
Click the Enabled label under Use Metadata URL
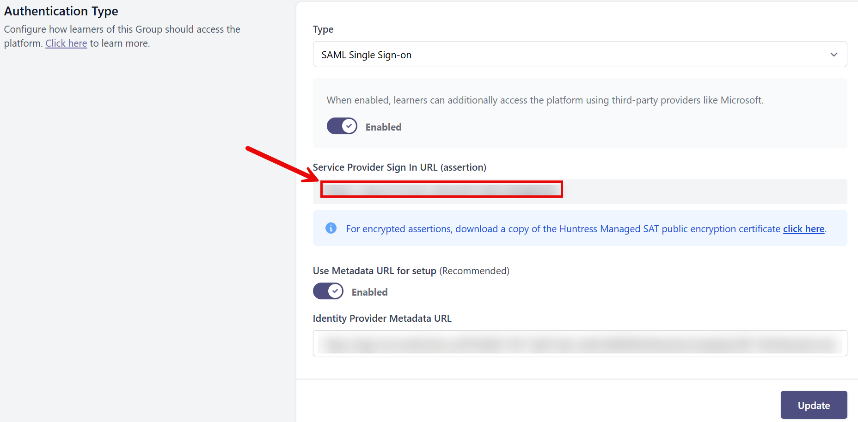pos(369,292)
